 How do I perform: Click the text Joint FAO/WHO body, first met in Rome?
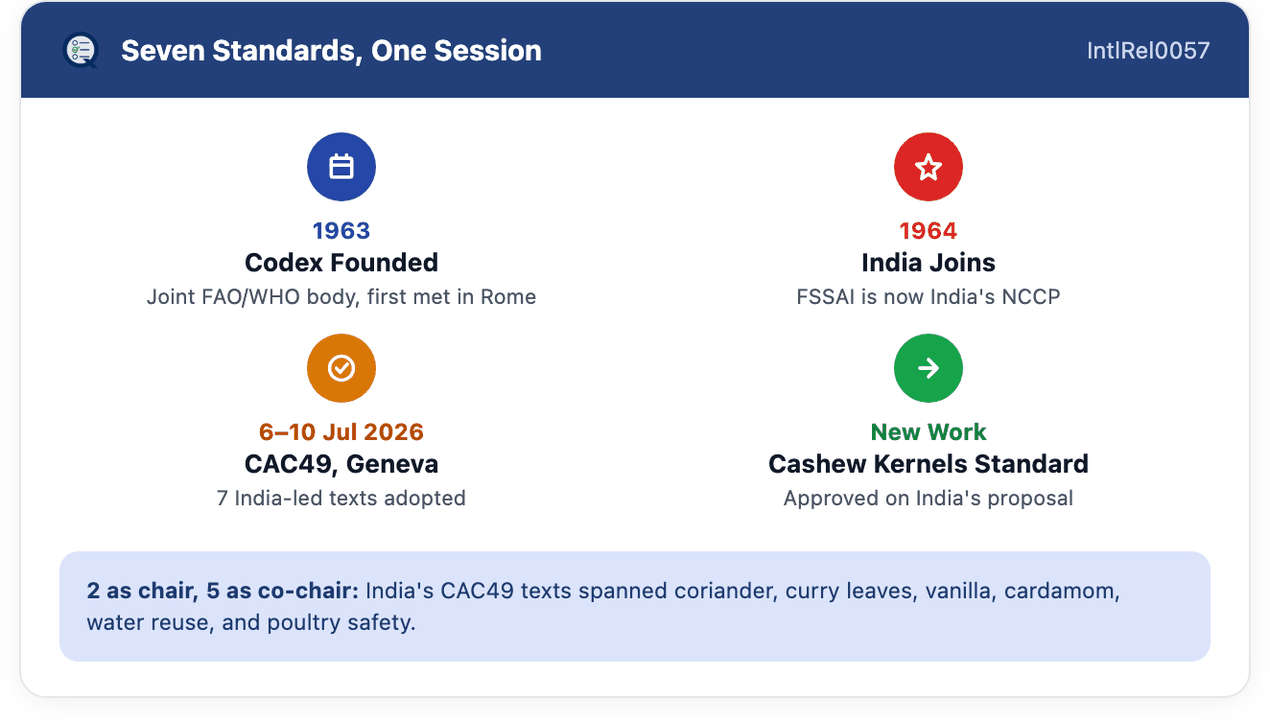click(341, 297)
